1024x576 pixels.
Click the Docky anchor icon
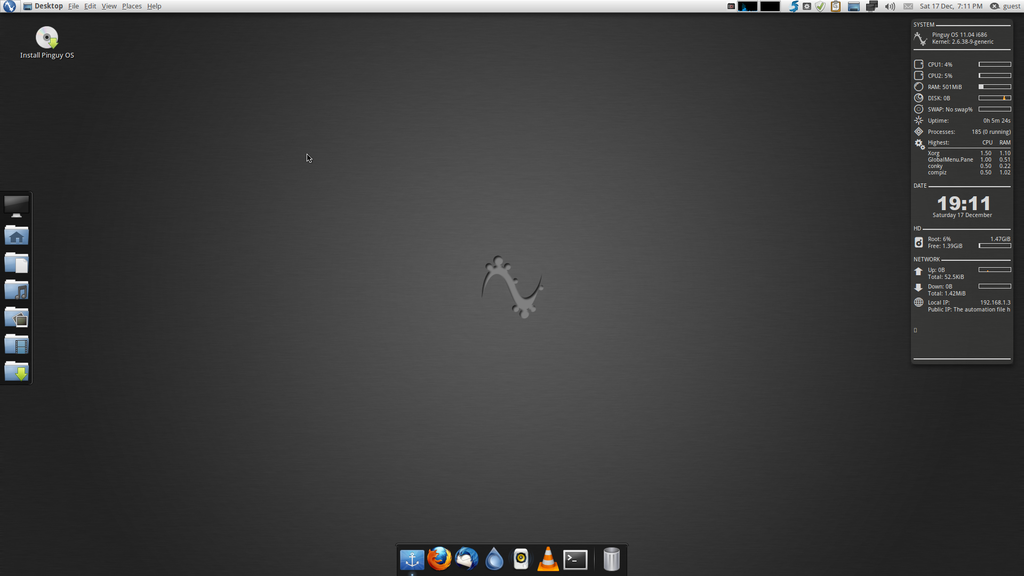tap(412, 559)
